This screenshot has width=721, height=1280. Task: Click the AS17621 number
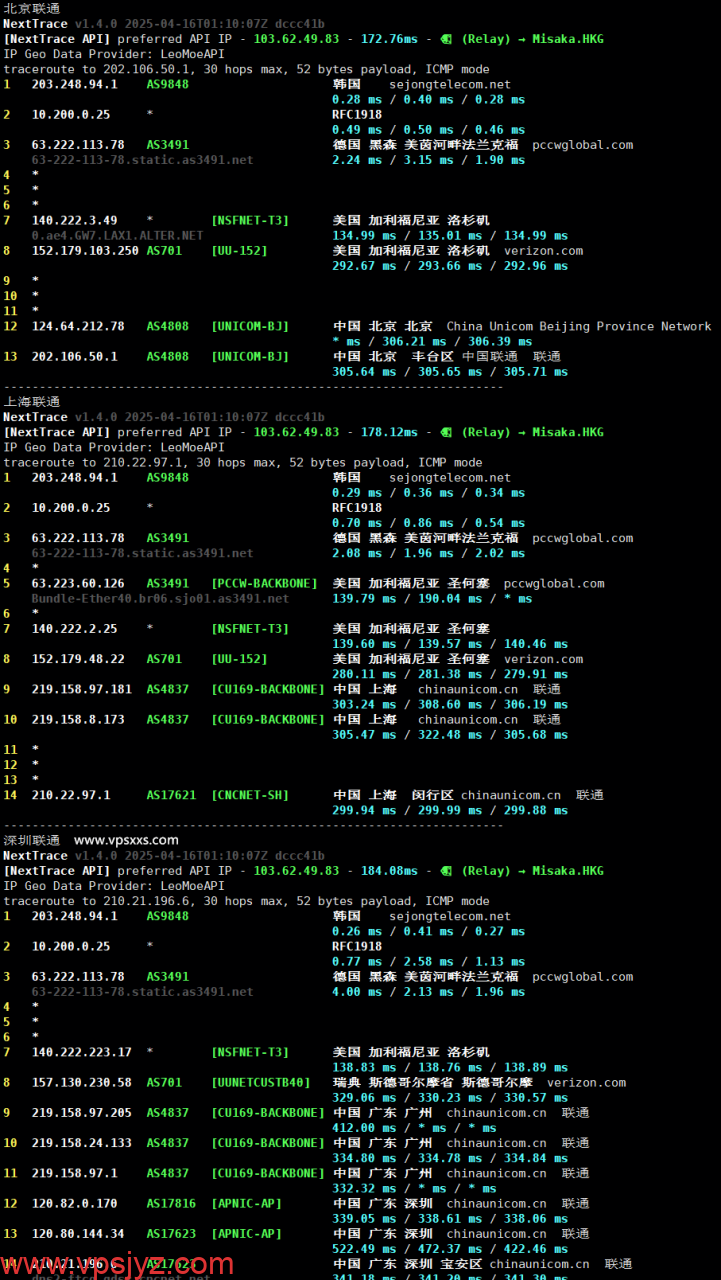tap(171, 795)
